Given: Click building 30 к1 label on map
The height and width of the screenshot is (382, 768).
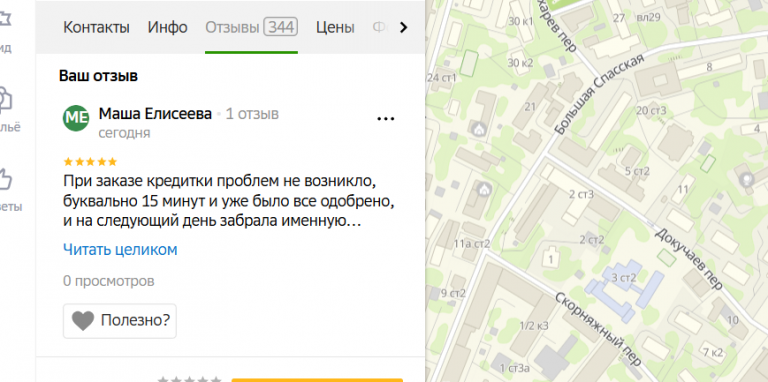Looking at the screenshot, I should [x=520, y=21].
